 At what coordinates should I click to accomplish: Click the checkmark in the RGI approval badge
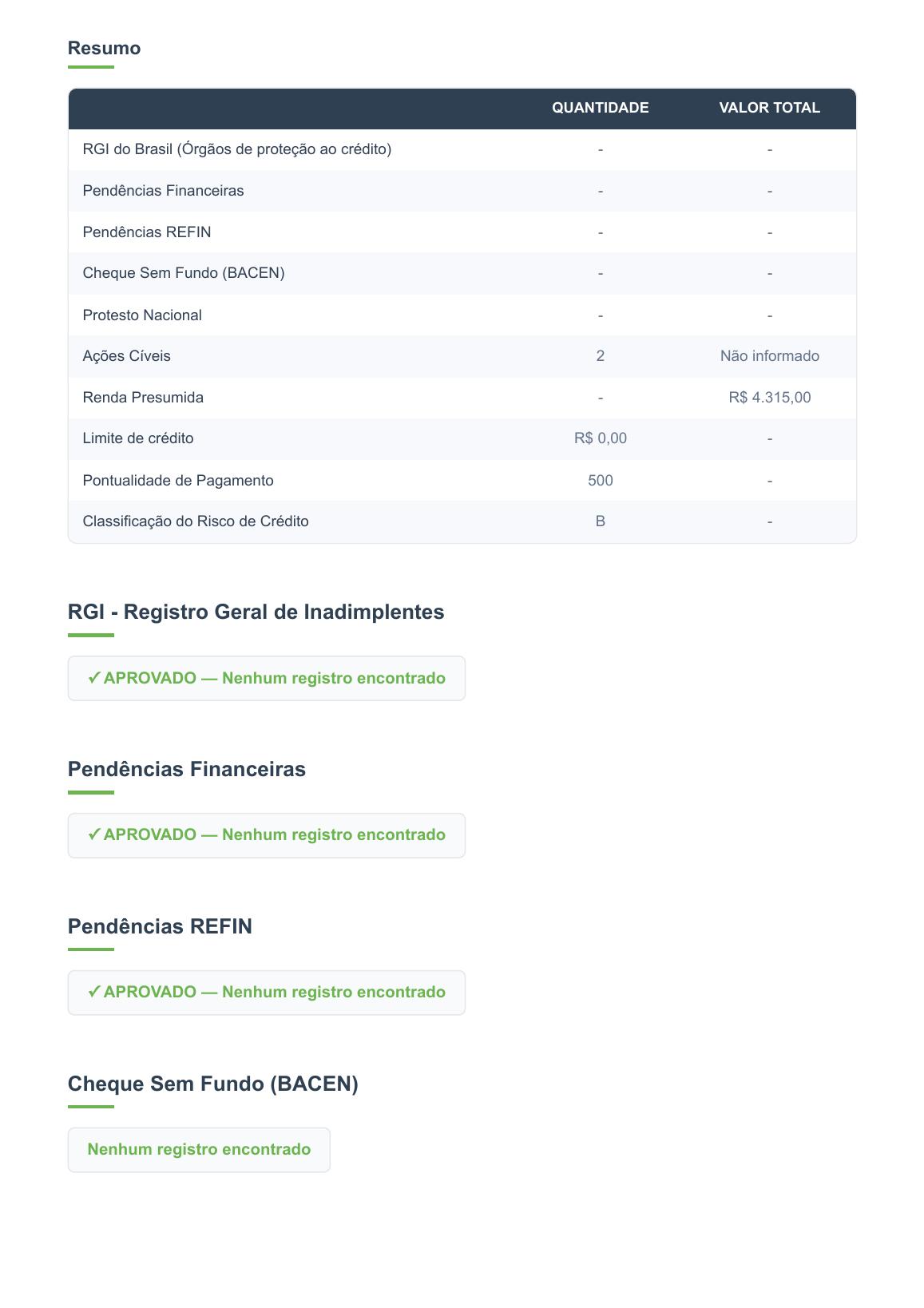(x=94, y=678)
